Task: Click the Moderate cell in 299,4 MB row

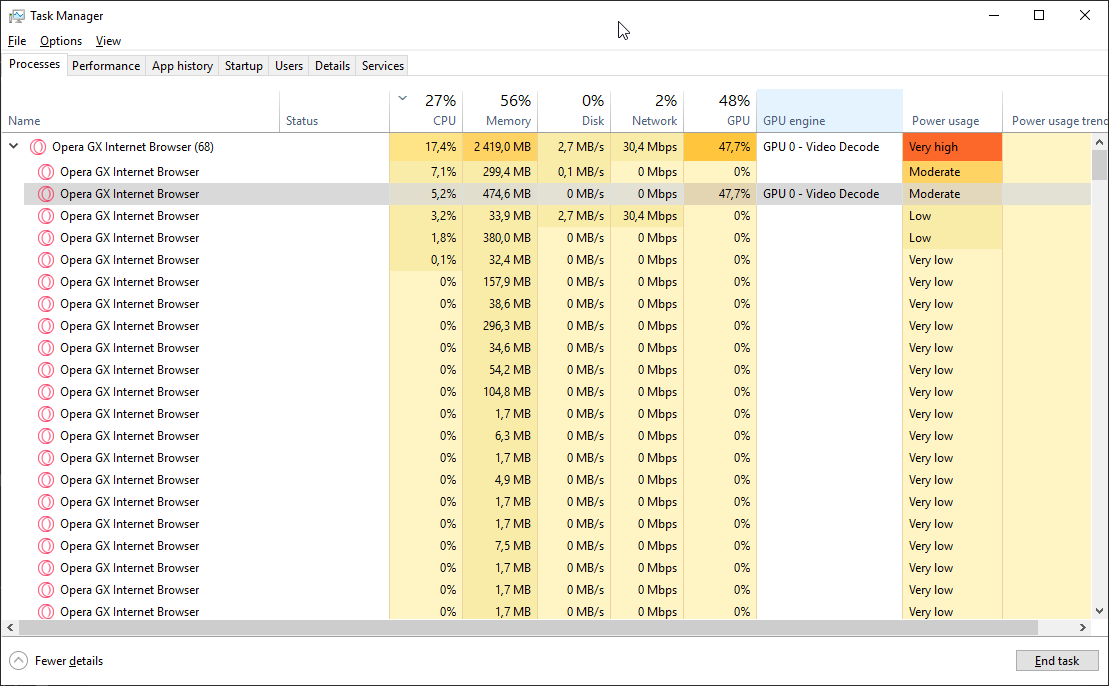Action: 953,172
